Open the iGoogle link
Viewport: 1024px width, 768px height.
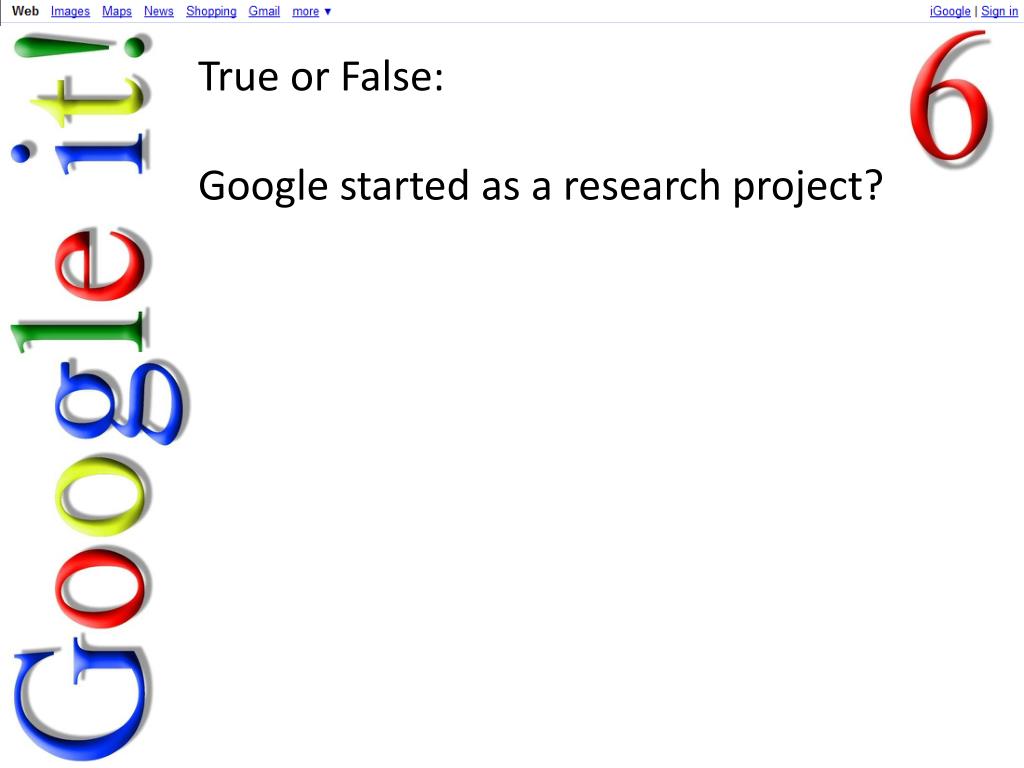(950, 11)
